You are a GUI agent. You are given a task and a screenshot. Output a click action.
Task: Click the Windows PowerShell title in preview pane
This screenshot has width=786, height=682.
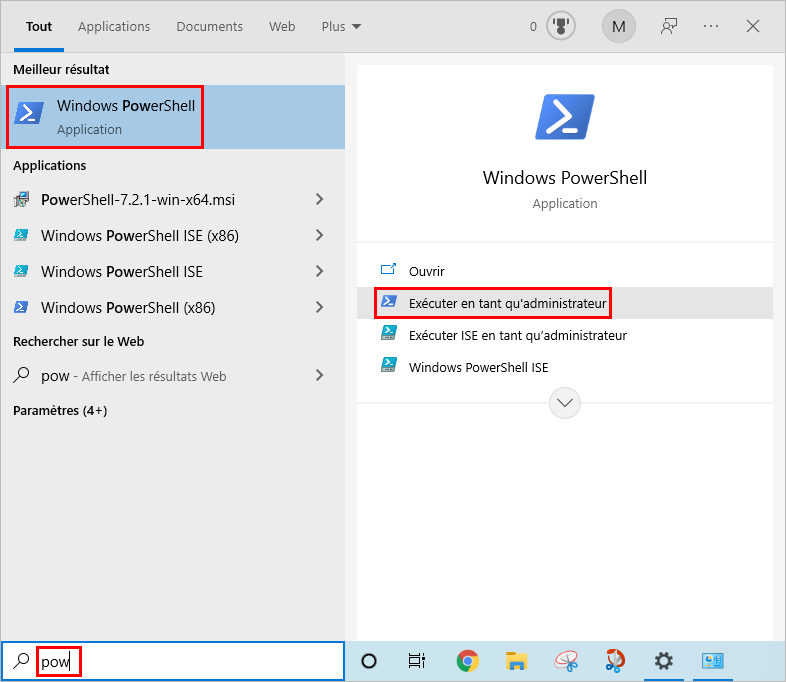(x=565, y=178)
